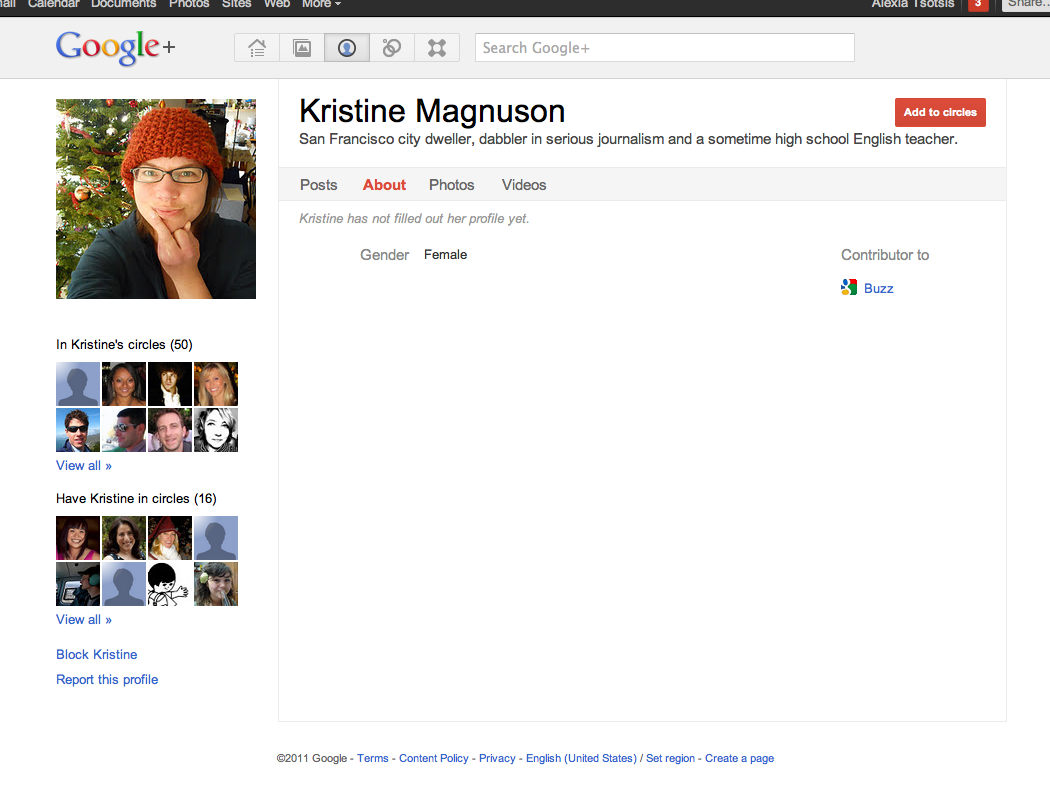Open the red notifications counter

[978, 4]
